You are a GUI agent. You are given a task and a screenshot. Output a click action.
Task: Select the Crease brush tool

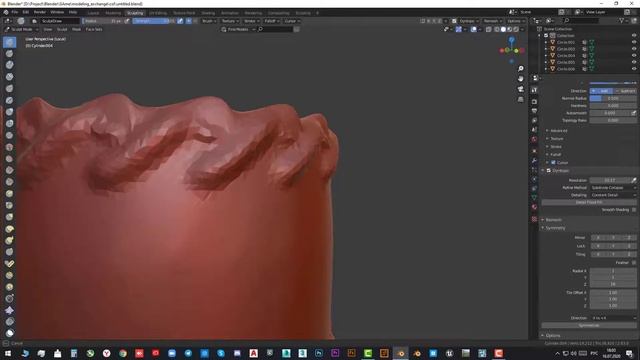click(9, 135)
